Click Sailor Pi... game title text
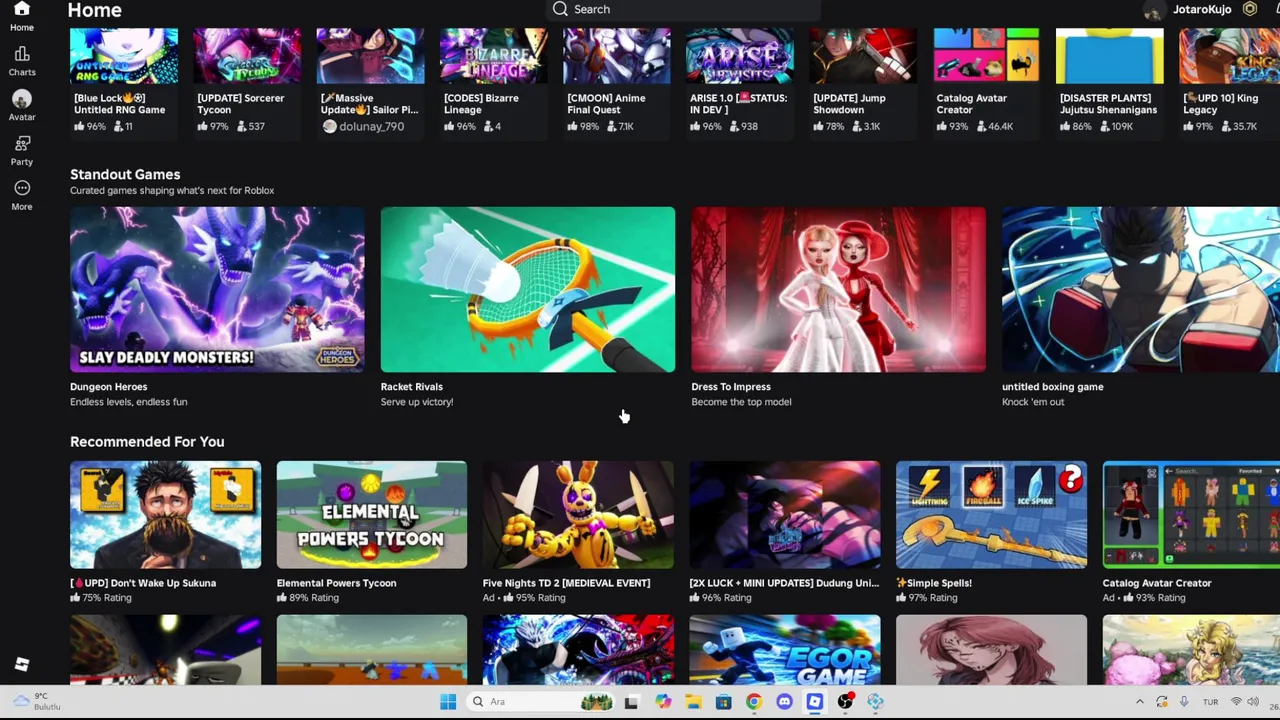 click(369, 104)
